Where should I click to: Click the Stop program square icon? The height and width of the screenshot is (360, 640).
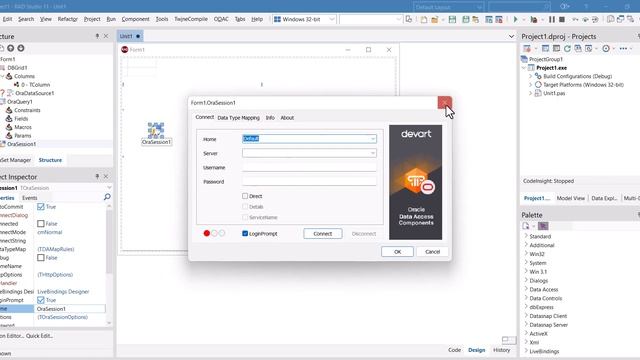click(562, 19)
